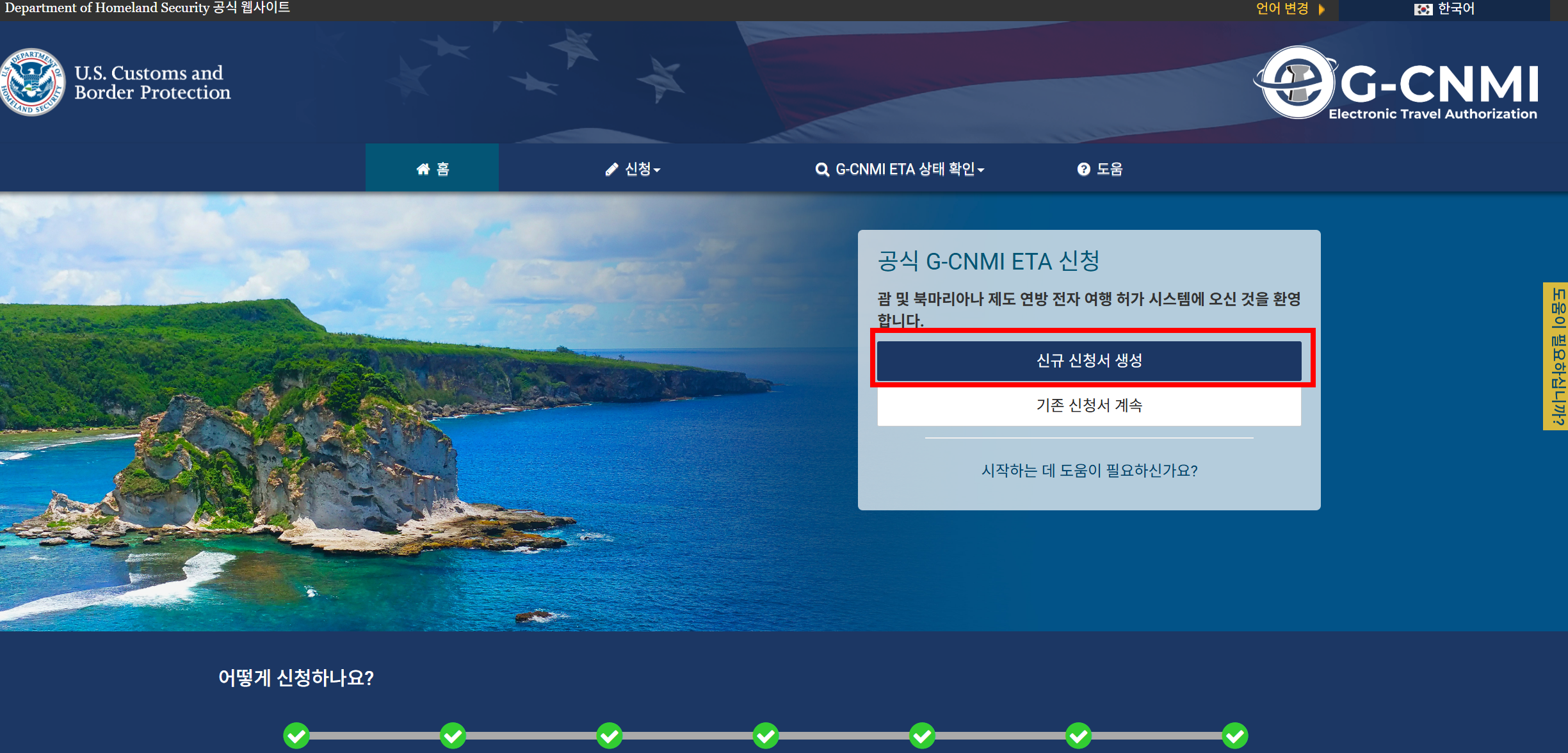
Task: Click the question mark help icon
Action: pyautogui.click(x=1083, y=169)
